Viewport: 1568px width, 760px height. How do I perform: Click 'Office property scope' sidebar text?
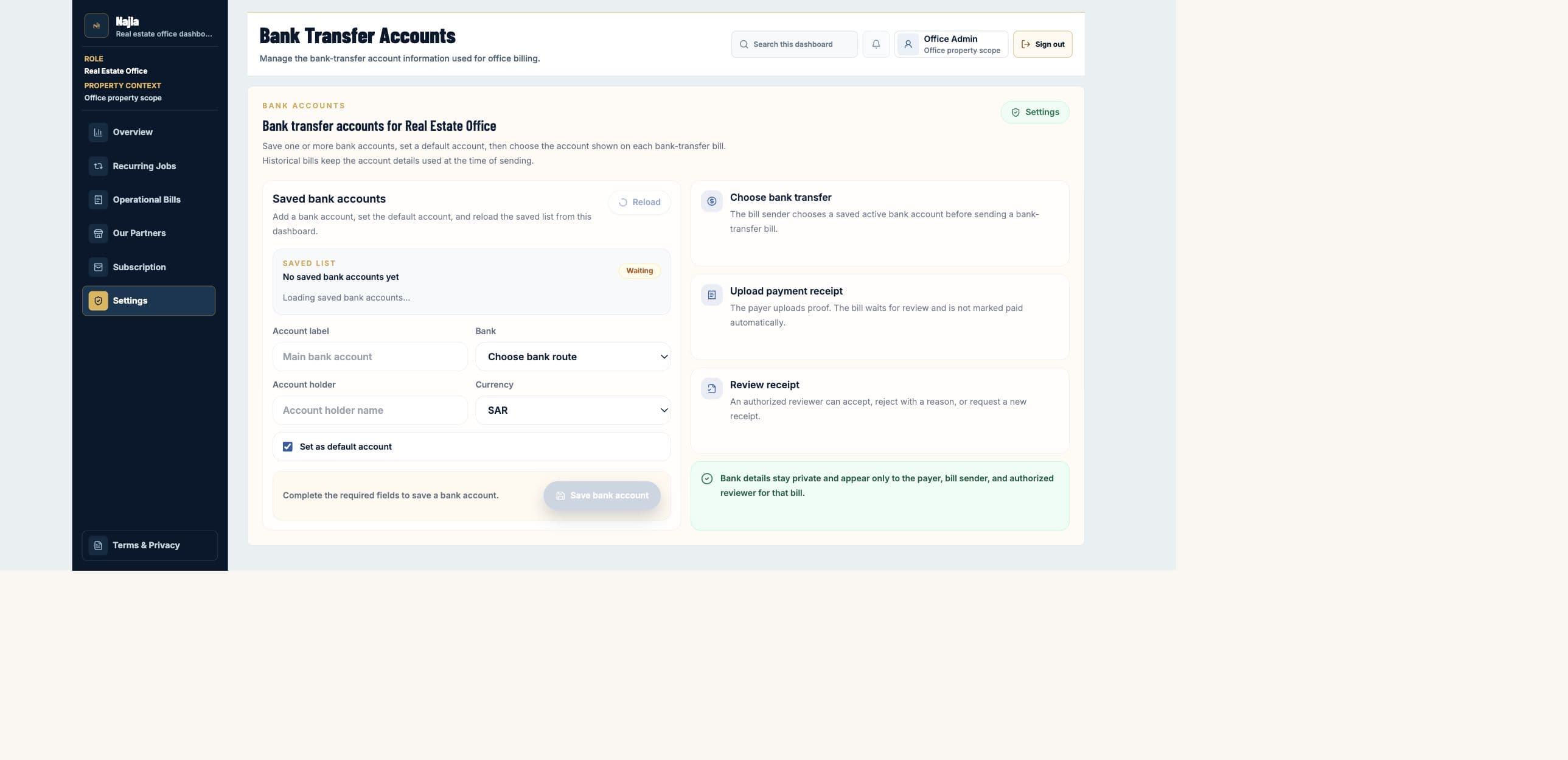(123, 98)
